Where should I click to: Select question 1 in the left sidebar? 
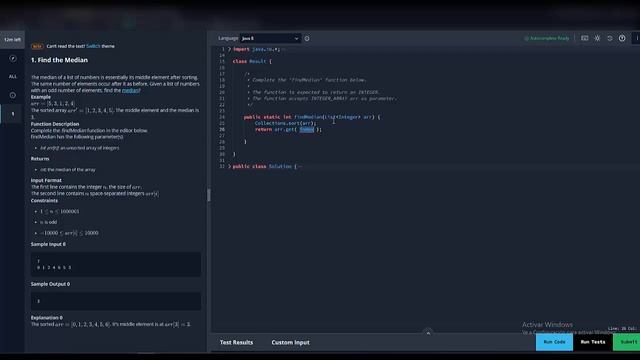(x=13, y=114)
